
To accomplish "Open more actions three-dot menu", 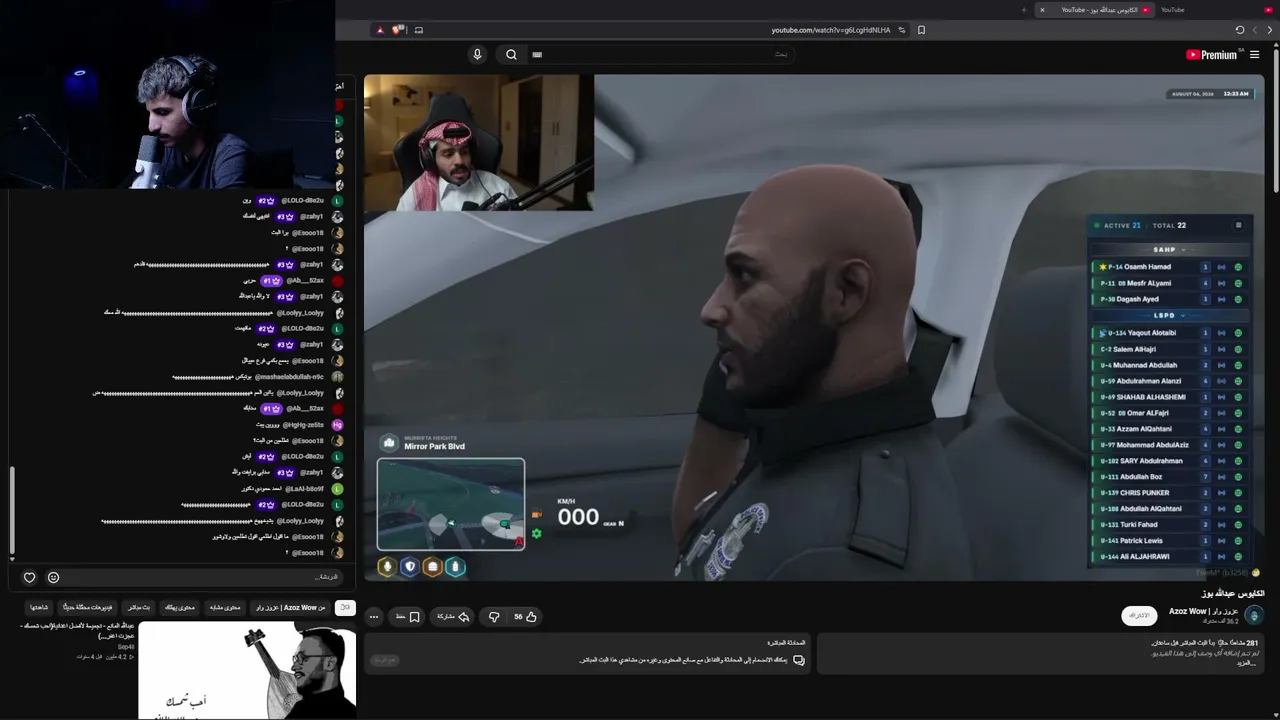I will pyautogui.click(x=373, y=617).
